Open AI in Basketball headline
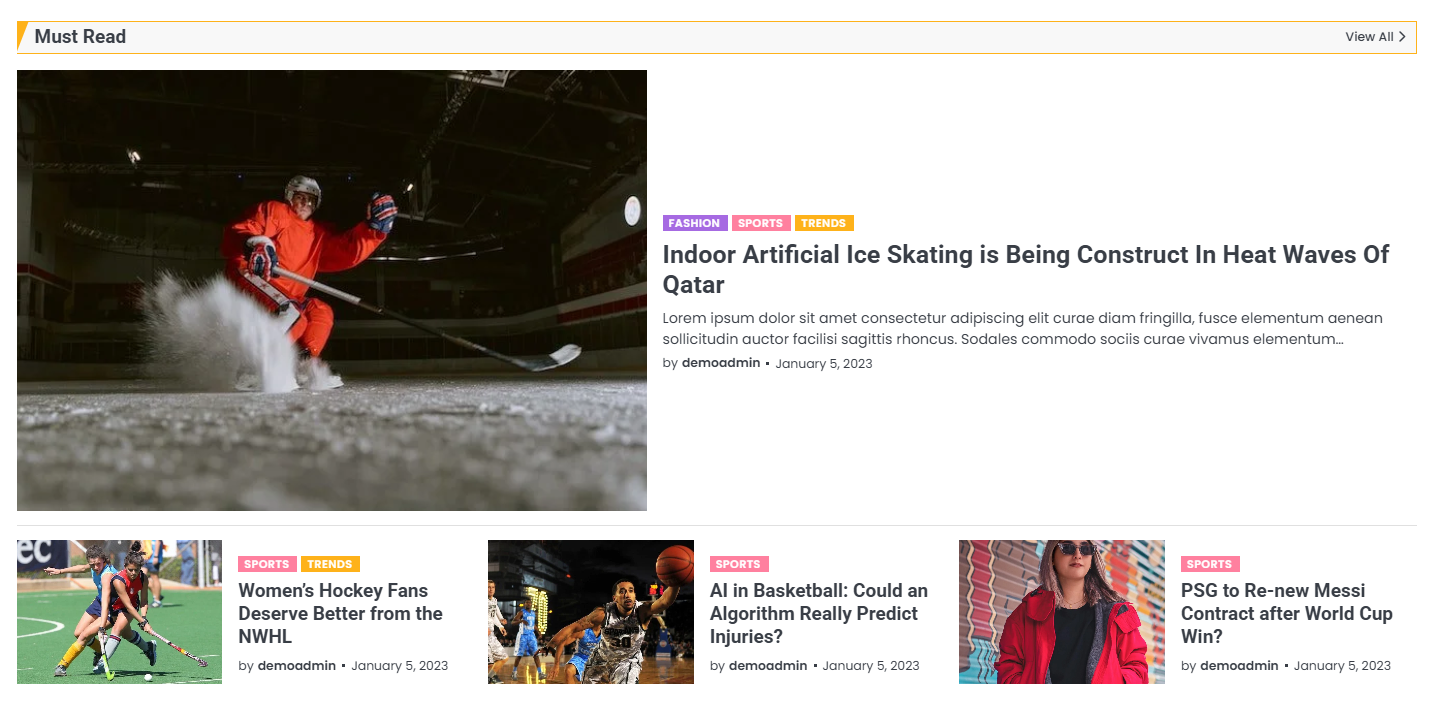Image resolution: width=1429 pixels, height=710 pixels. click(819, 613)
